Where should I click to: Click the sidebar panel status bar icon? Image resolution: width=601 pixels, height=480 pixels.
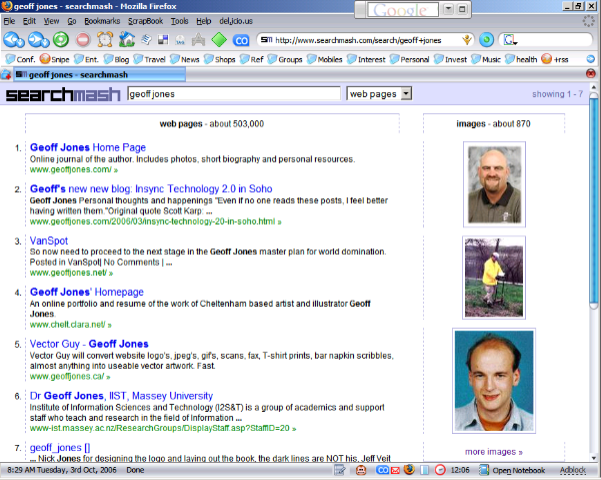click(425, 470)
